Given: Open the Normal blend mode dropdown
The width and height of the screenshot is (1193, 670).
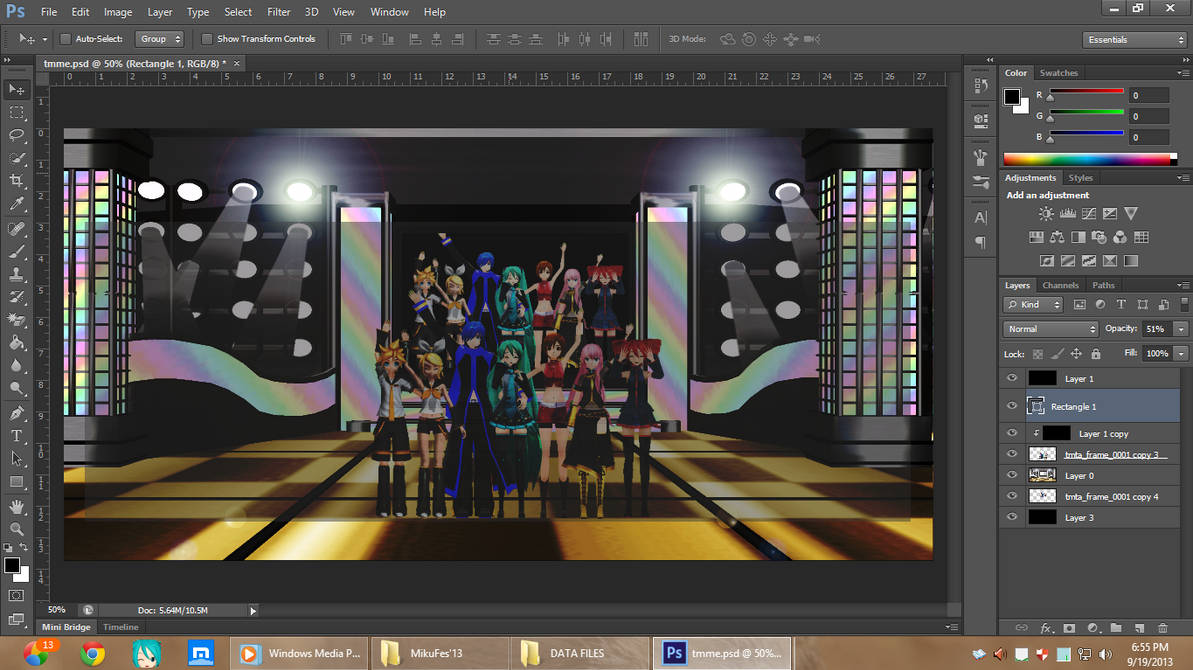Looking at the screenshot, I should click(1051, 329).
